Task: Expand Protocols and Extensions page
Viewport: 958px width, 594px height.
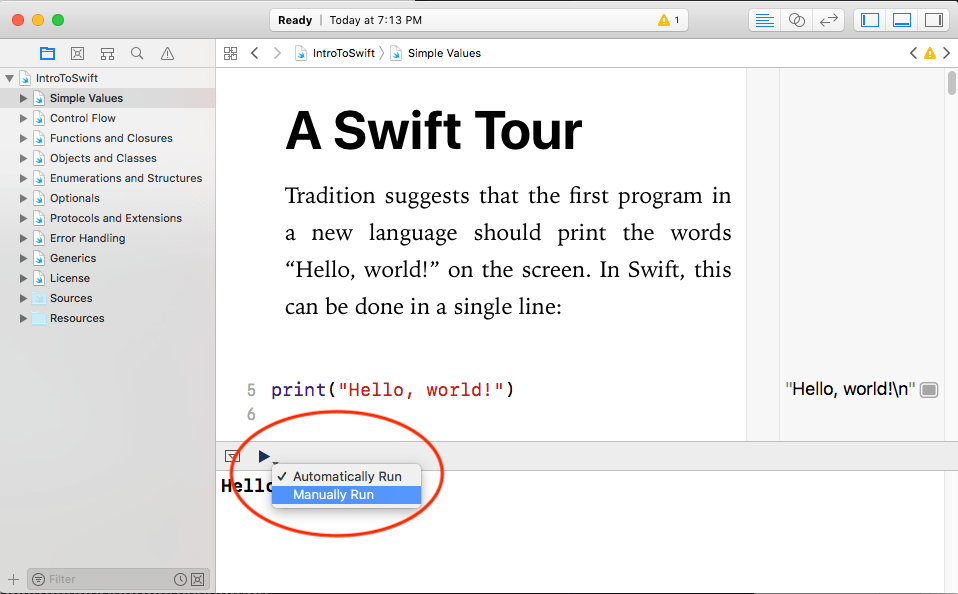Action: click(x=23, y=218)
